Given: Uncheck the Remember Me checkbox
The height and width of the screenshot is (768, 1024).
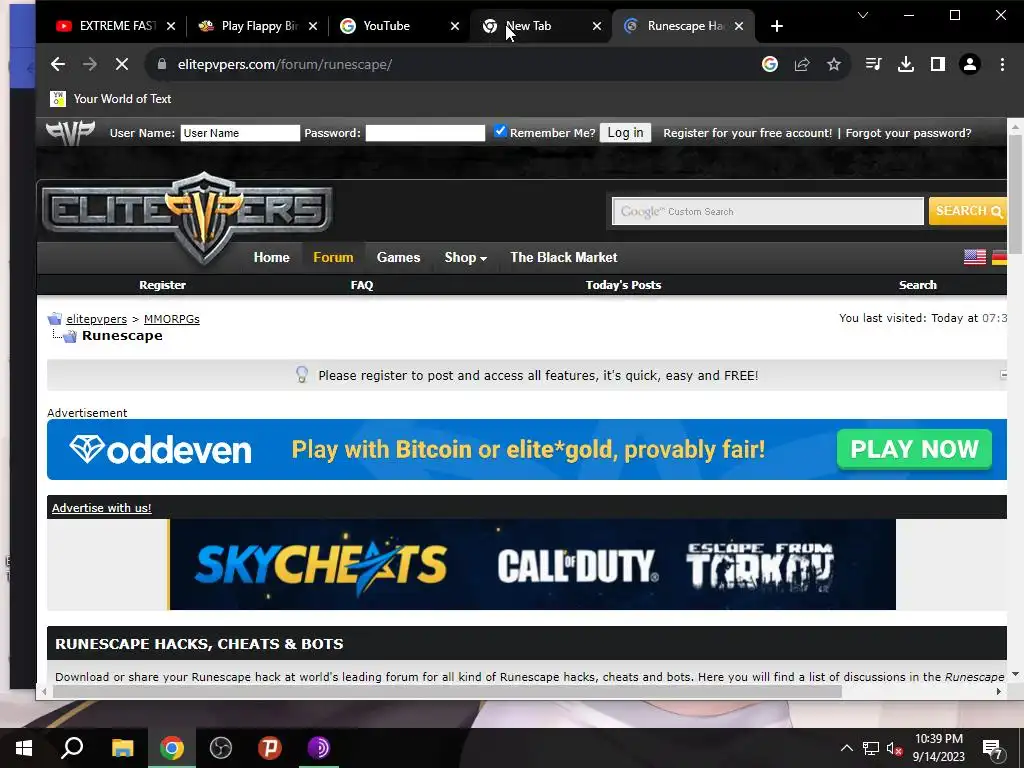Looking at the screenshot, I should point(500,131).
